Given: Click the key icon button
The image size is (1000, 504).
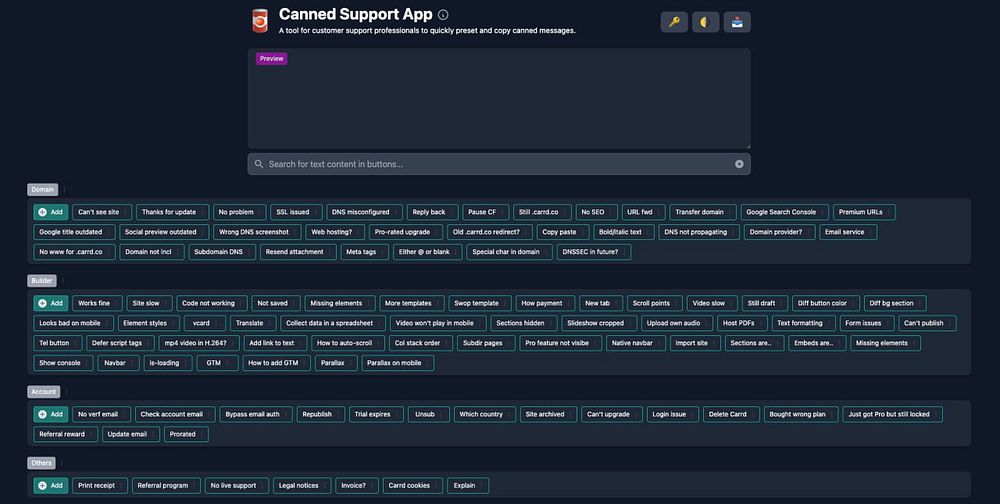Looking at the screenshot, I should pyautogui.click(x=674, y=22).
